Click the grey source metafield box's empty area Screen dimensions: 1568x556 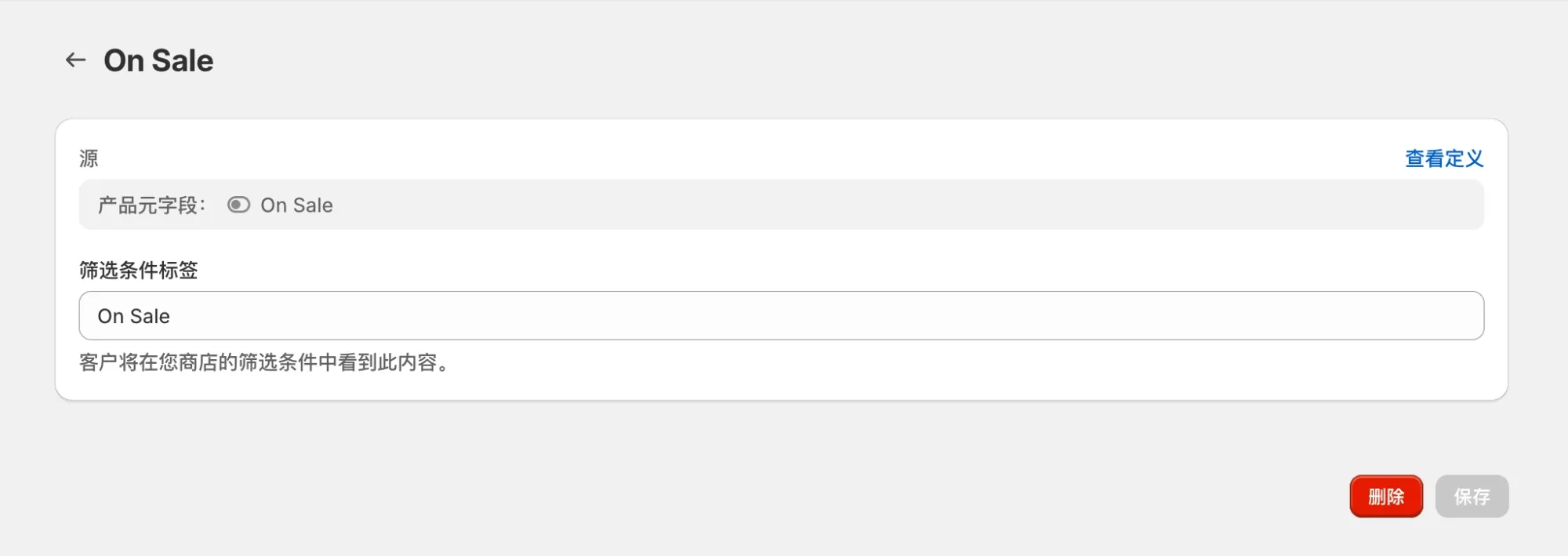(x=862, y=205)
